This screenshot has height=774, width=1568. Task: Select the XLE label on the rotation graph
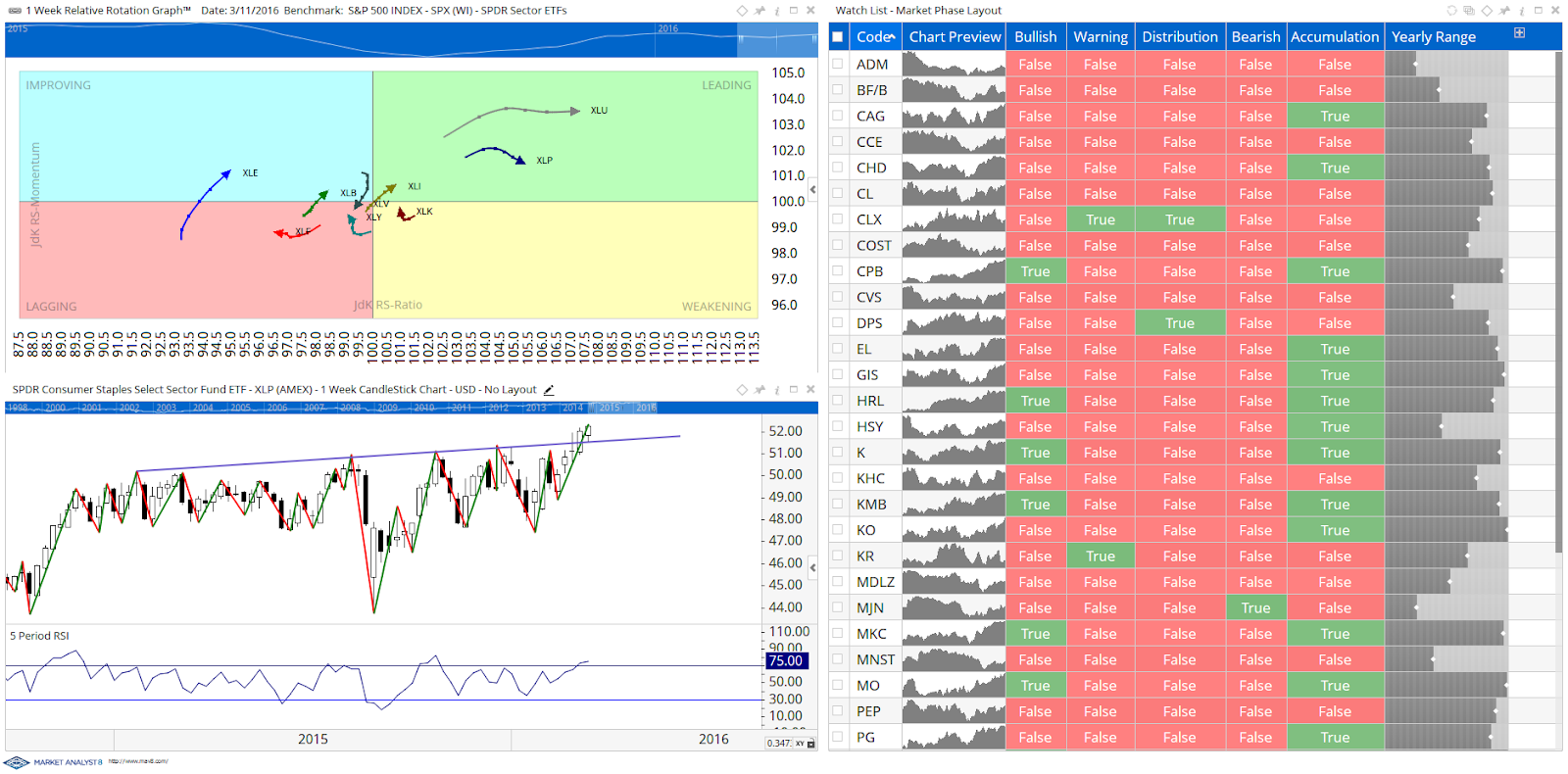(250, 172)
